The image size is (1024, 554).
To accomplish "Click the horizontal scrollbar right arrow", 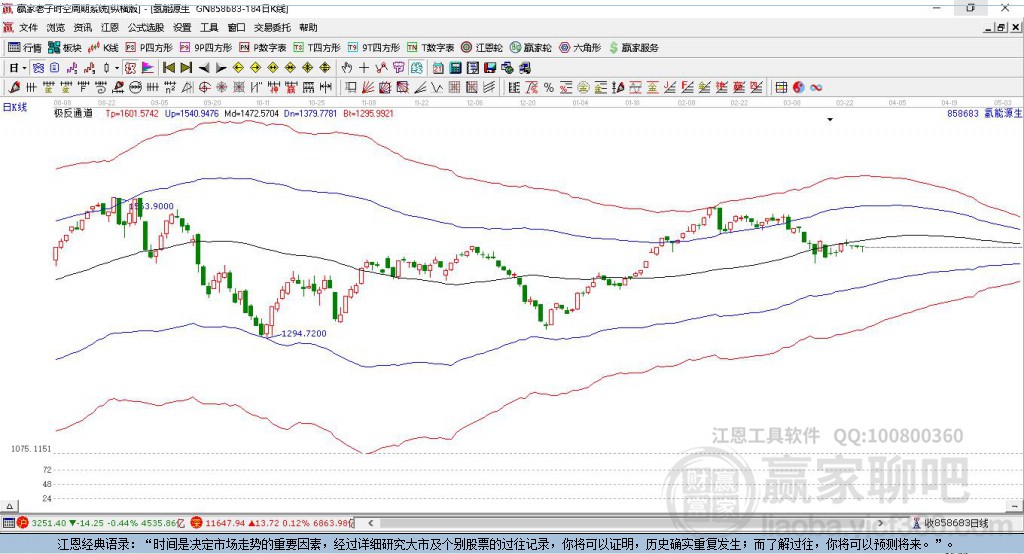I will (880, 523).
